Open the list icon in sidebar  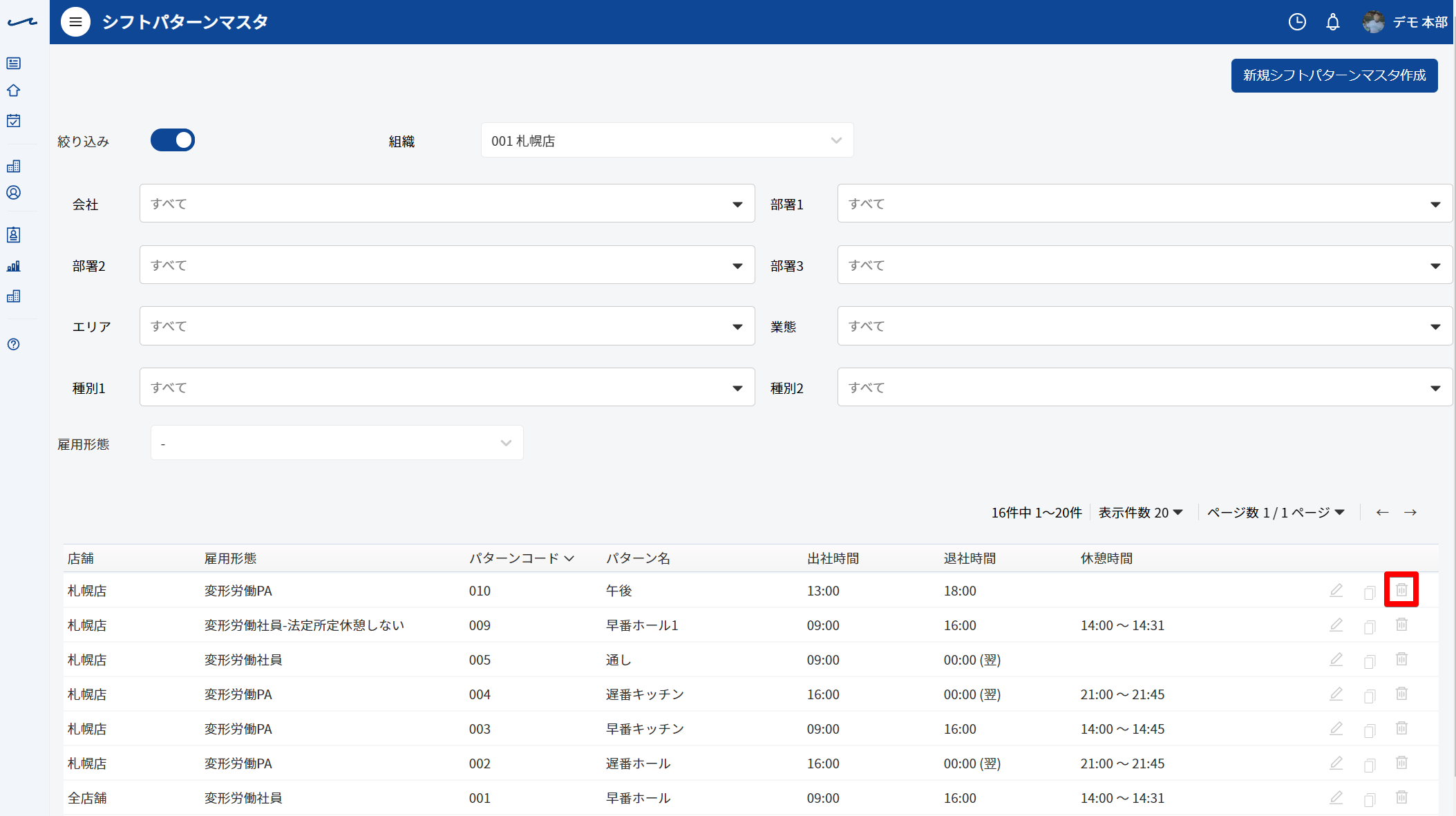click(14, 64)
